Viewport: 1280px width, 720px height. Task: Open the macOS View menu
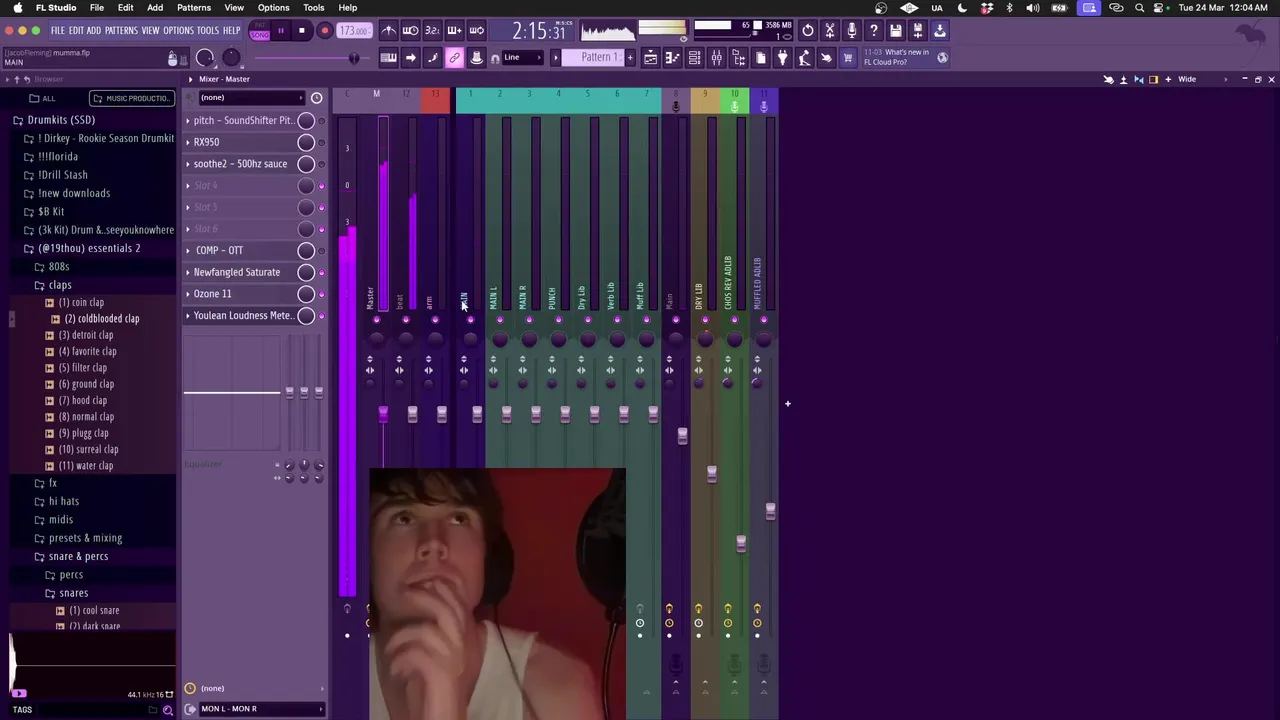(234, 8)
